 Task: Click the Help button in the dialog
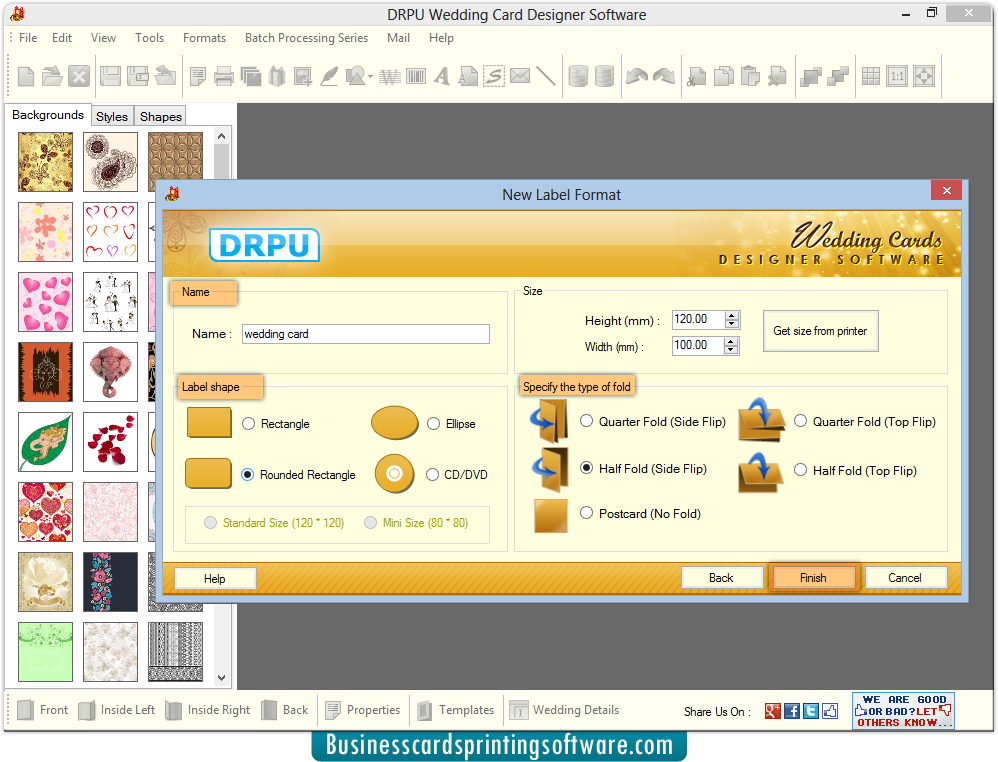[x=214, y=579]
